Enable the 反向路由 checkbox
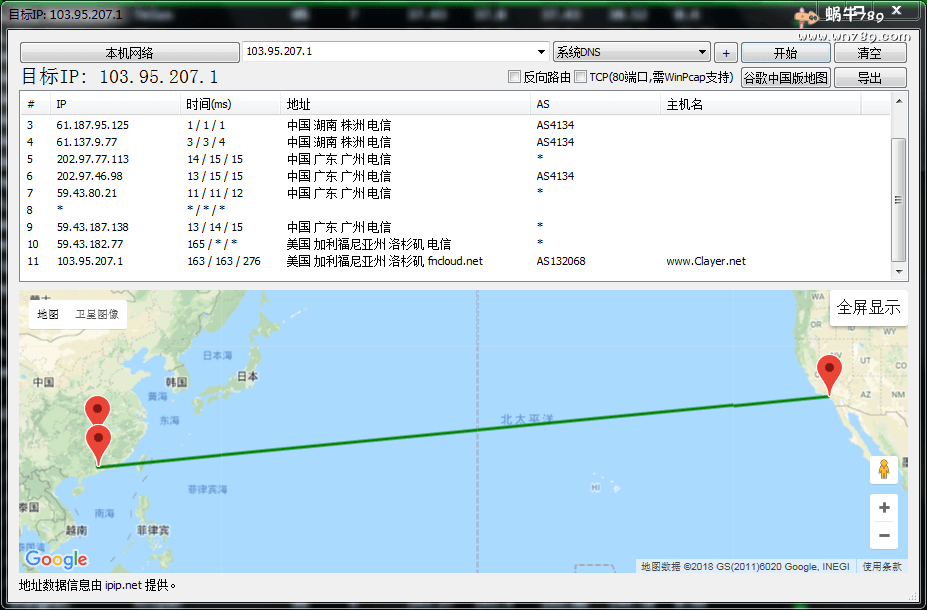927x610 pixels. pyautogui.click(x=515, y=77)
